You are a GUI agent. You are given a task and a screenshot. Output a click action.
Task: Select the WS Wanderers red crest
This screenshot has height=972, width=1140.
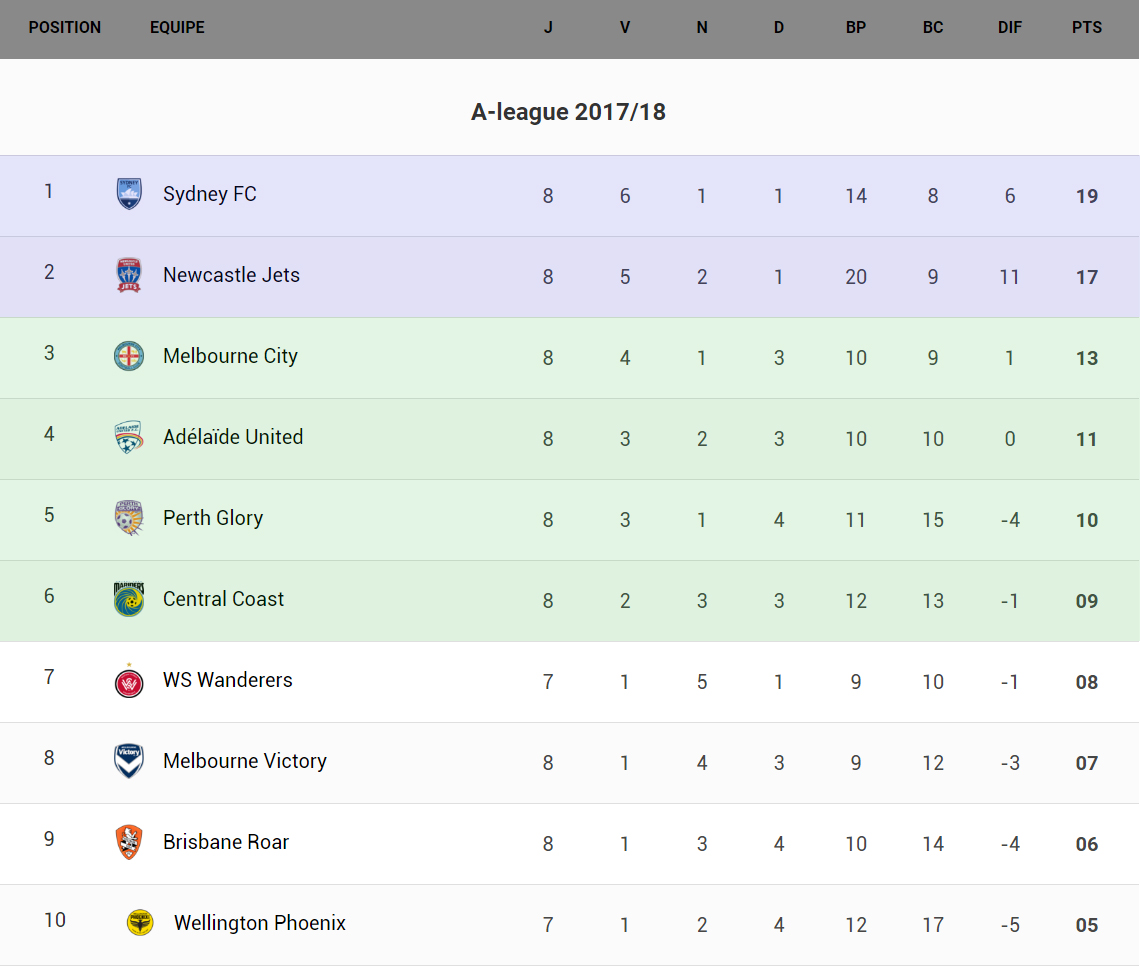[x=129, y=681]
